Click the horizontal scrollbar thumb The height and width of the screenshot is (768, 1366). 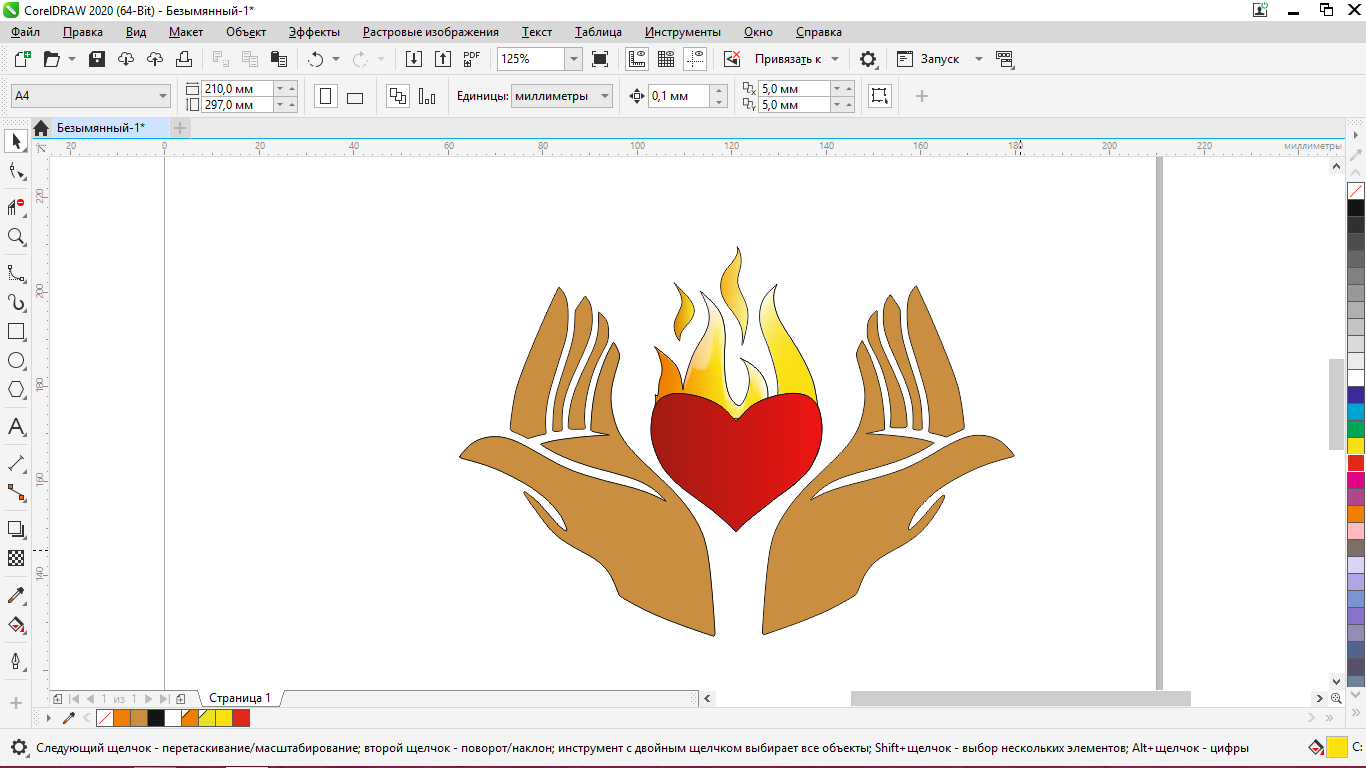coord(1020,699)
